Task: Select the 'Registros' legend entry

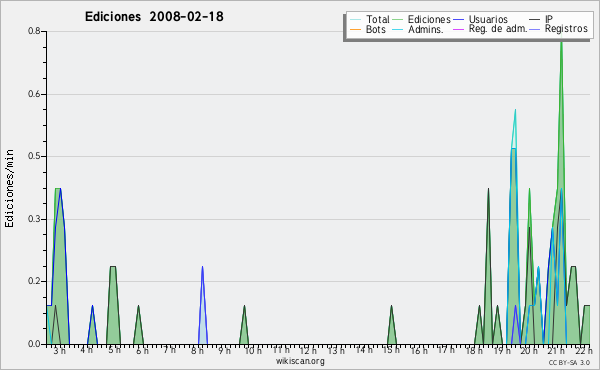Action: tap(566, 29)
